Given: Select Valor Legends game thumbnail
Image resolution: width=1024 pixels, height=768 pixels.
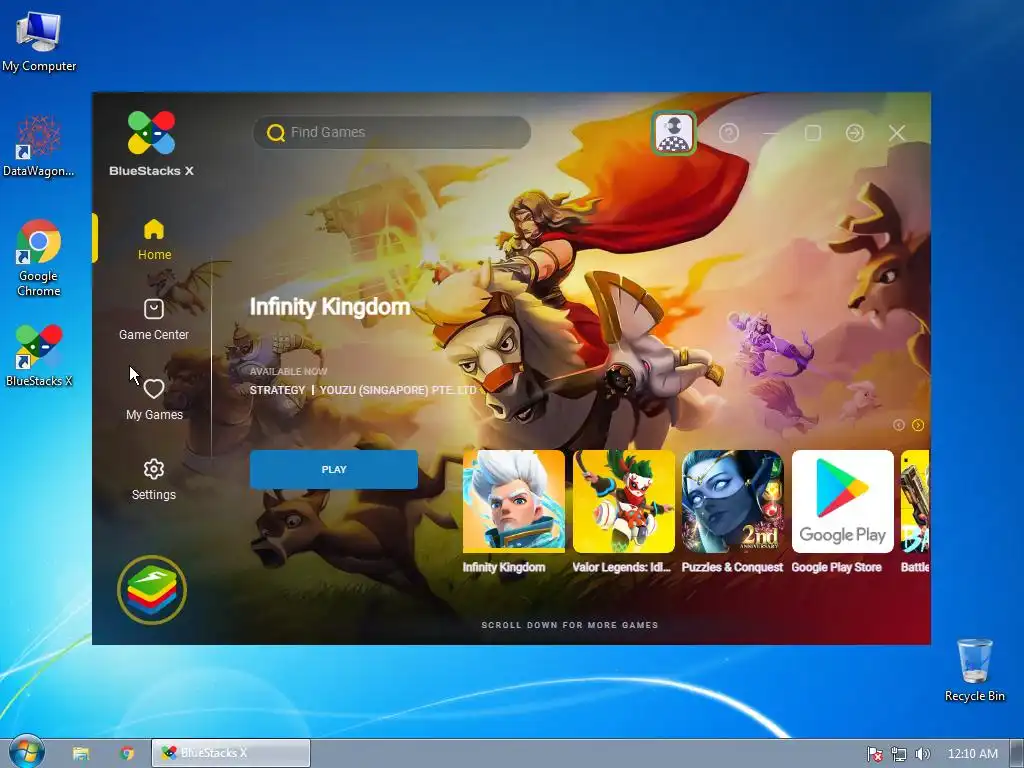Looking at the screenshot, I should tap(624, 501).
